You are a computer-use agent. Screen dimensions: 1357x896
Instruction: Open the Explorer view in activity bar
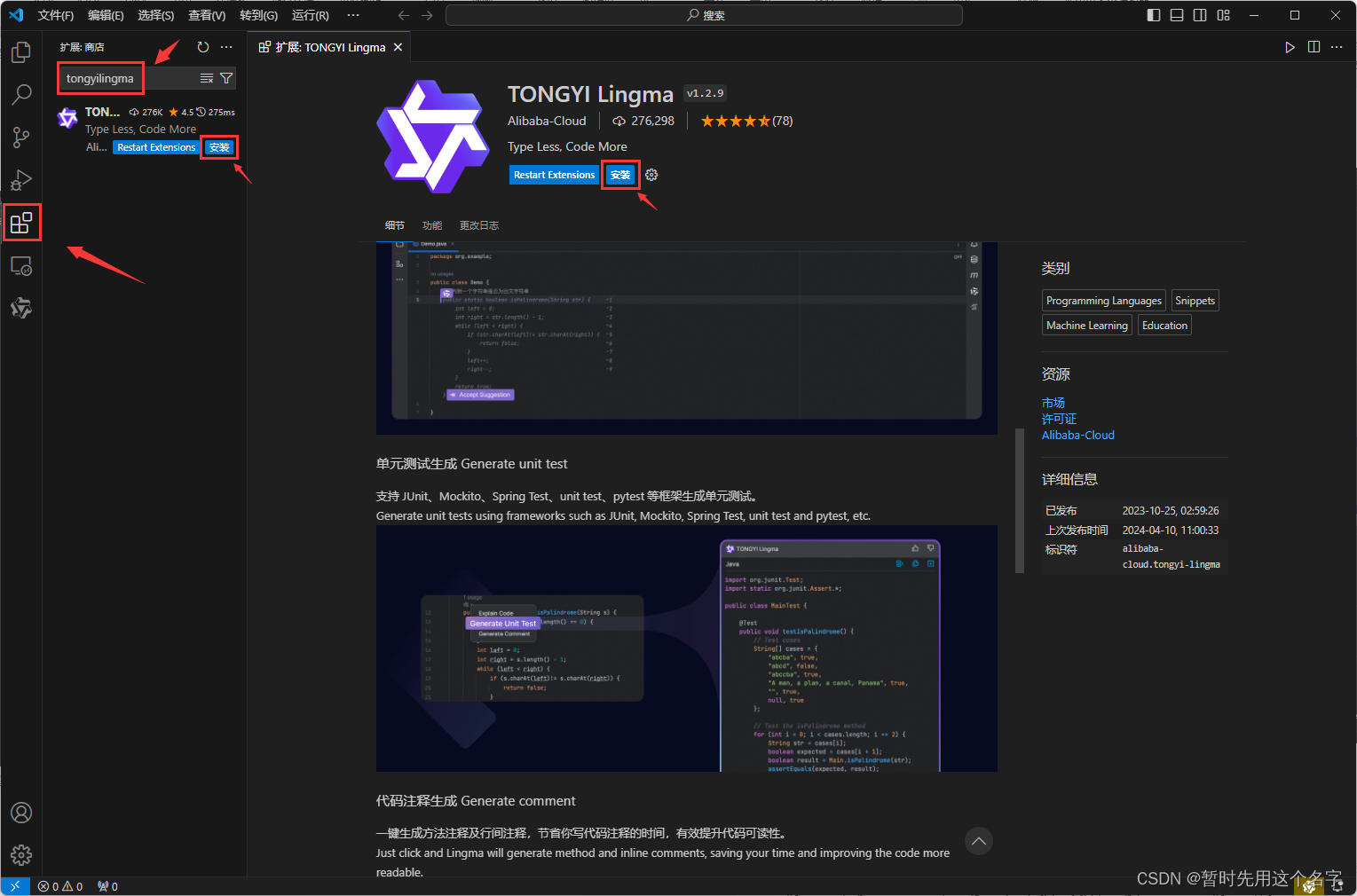[x=21, y=52]
